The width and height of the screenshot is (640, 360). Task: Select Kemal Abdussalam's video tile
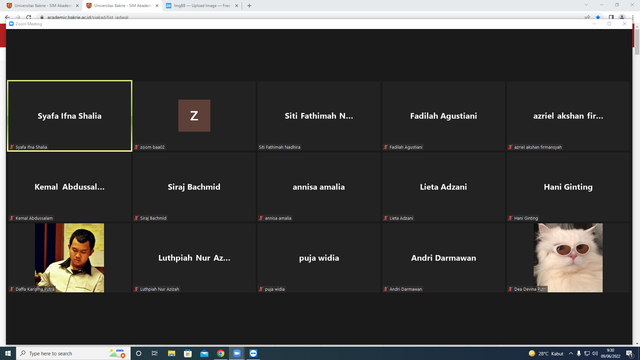69,187
